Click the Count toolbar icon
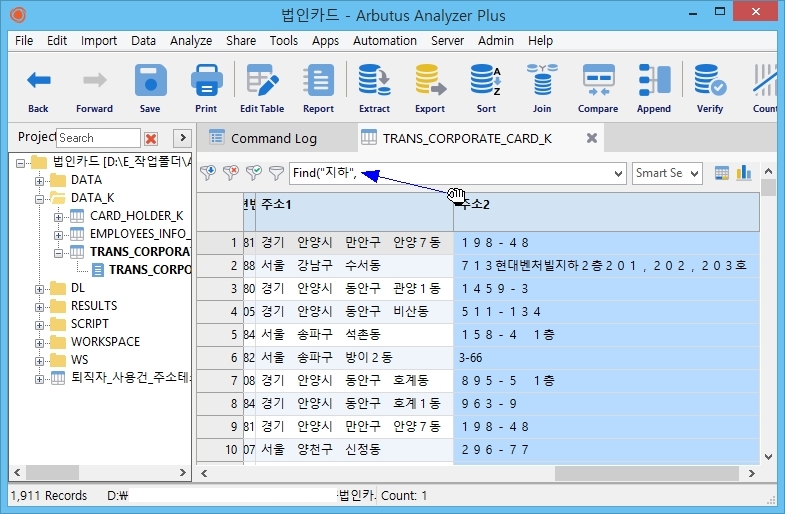 pos(764,80)
